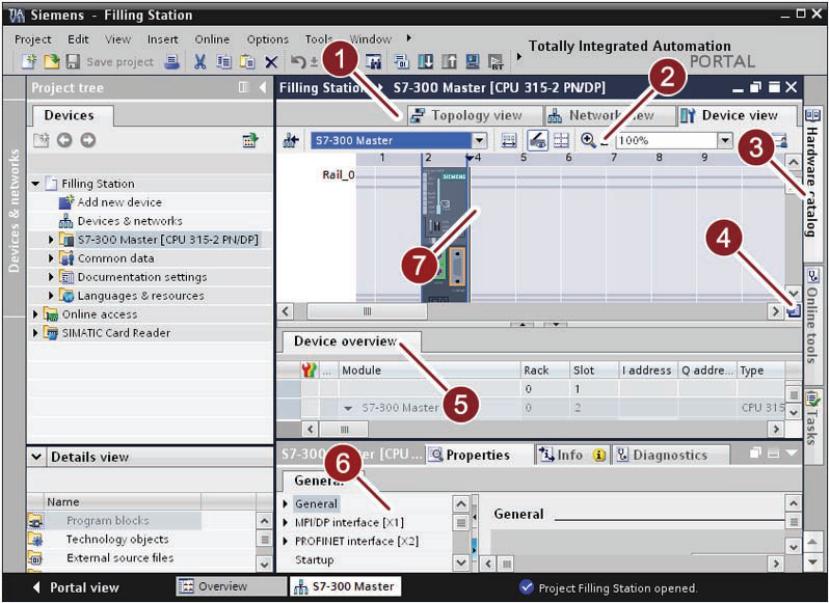The image size is (829, 603).
Task: Select Startup in properties navigation
Action: pyautogui.click(x=314, y=560)
